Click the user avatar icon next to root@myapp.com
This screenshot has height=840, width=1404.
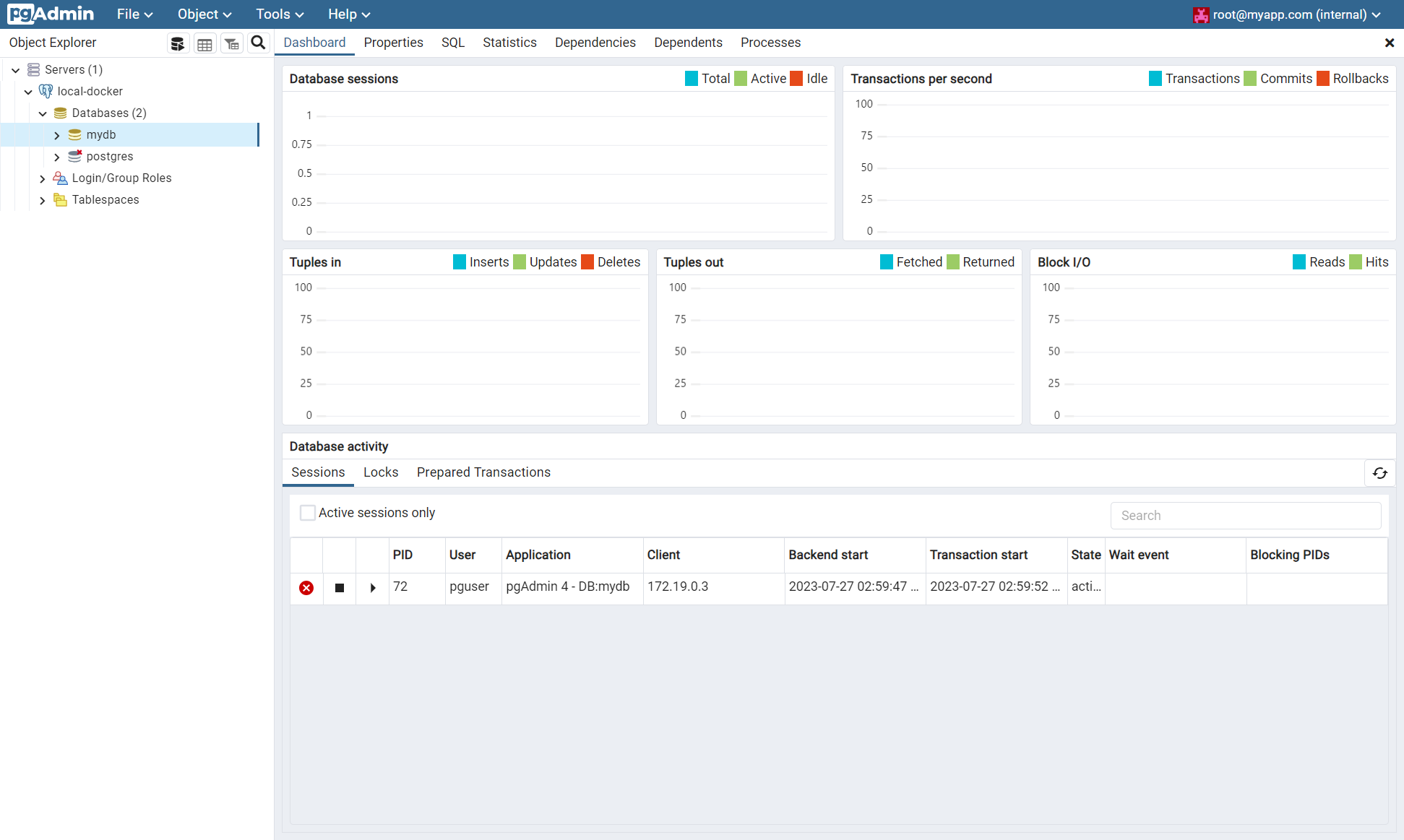(1200, 14)
